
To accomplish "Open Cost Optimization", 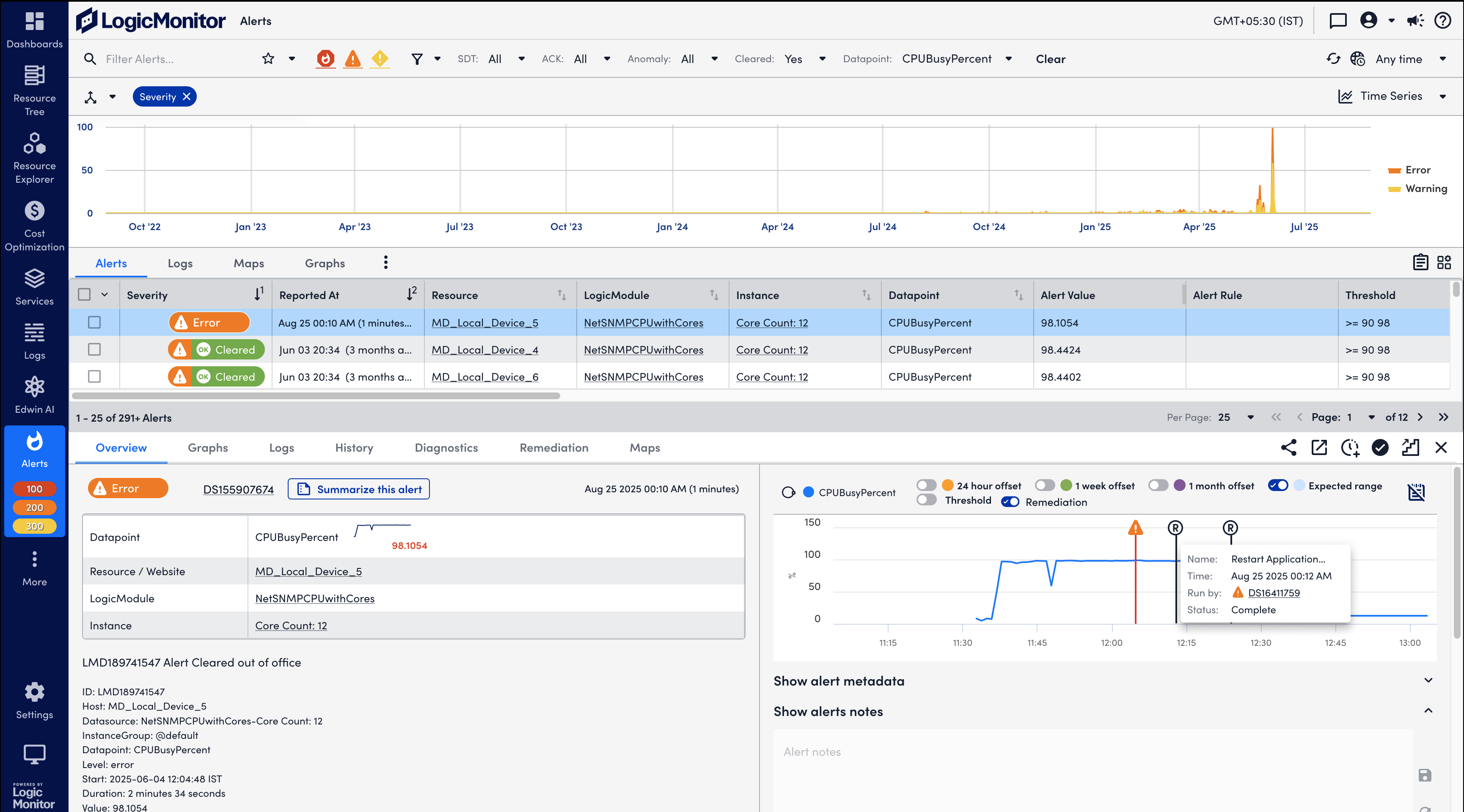I will click(x=34, y=225).
